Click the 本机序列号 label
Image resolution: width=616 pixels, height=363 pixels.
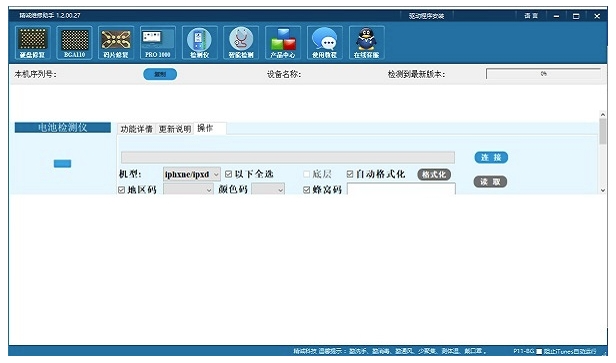coord(35,74)
